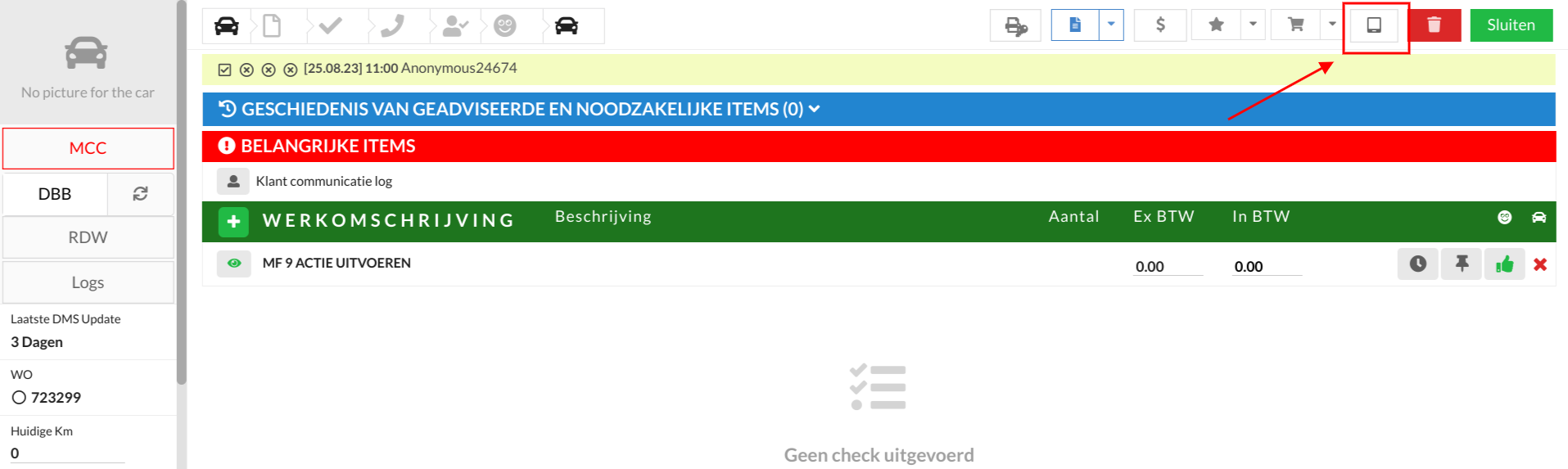Click the star favorites icon button
Viewport: 1568px width, 469px height.
[x=1216, y=25]
